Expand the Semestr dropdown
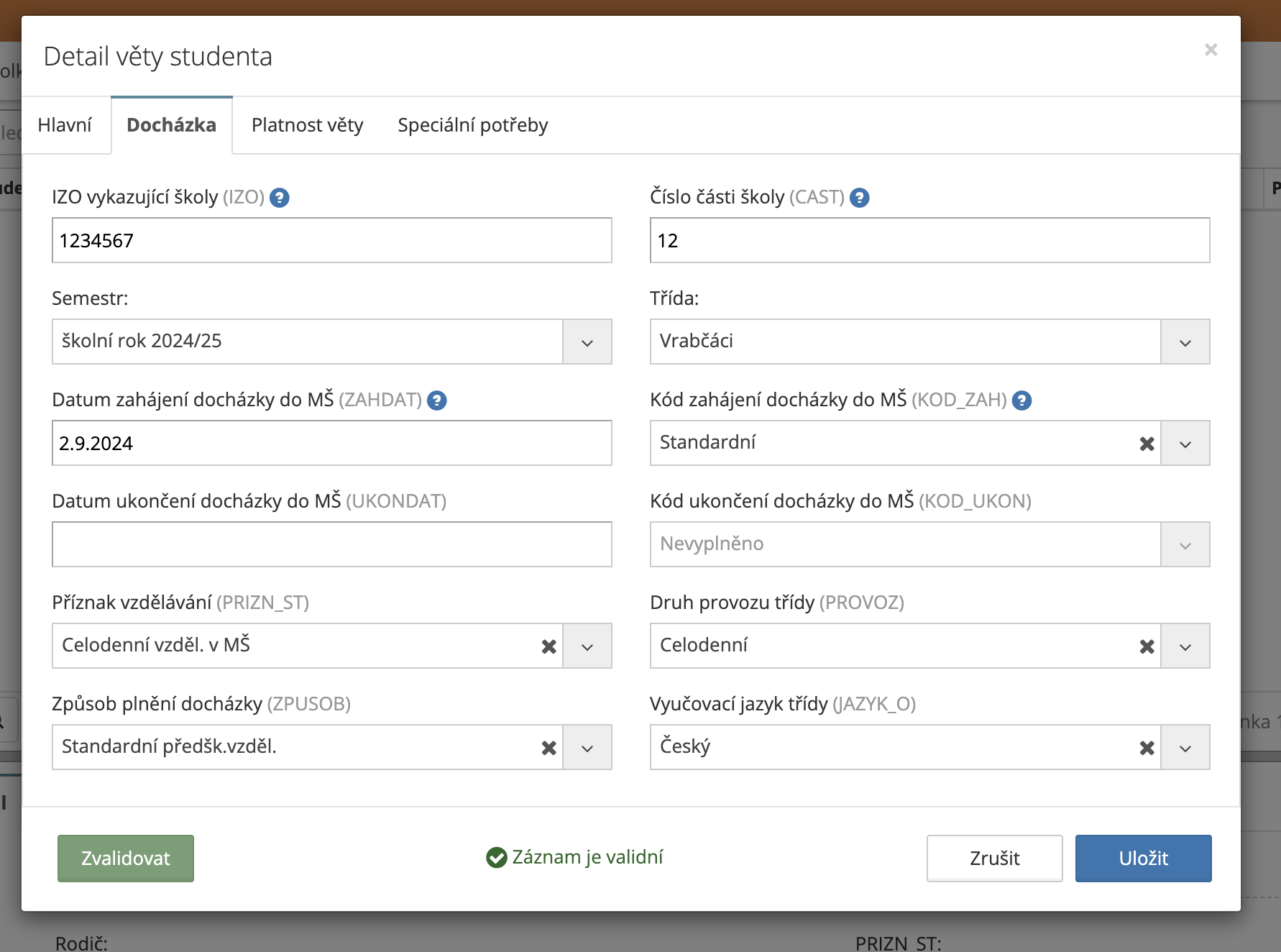Screen dimensions: 1281x952 587,342
